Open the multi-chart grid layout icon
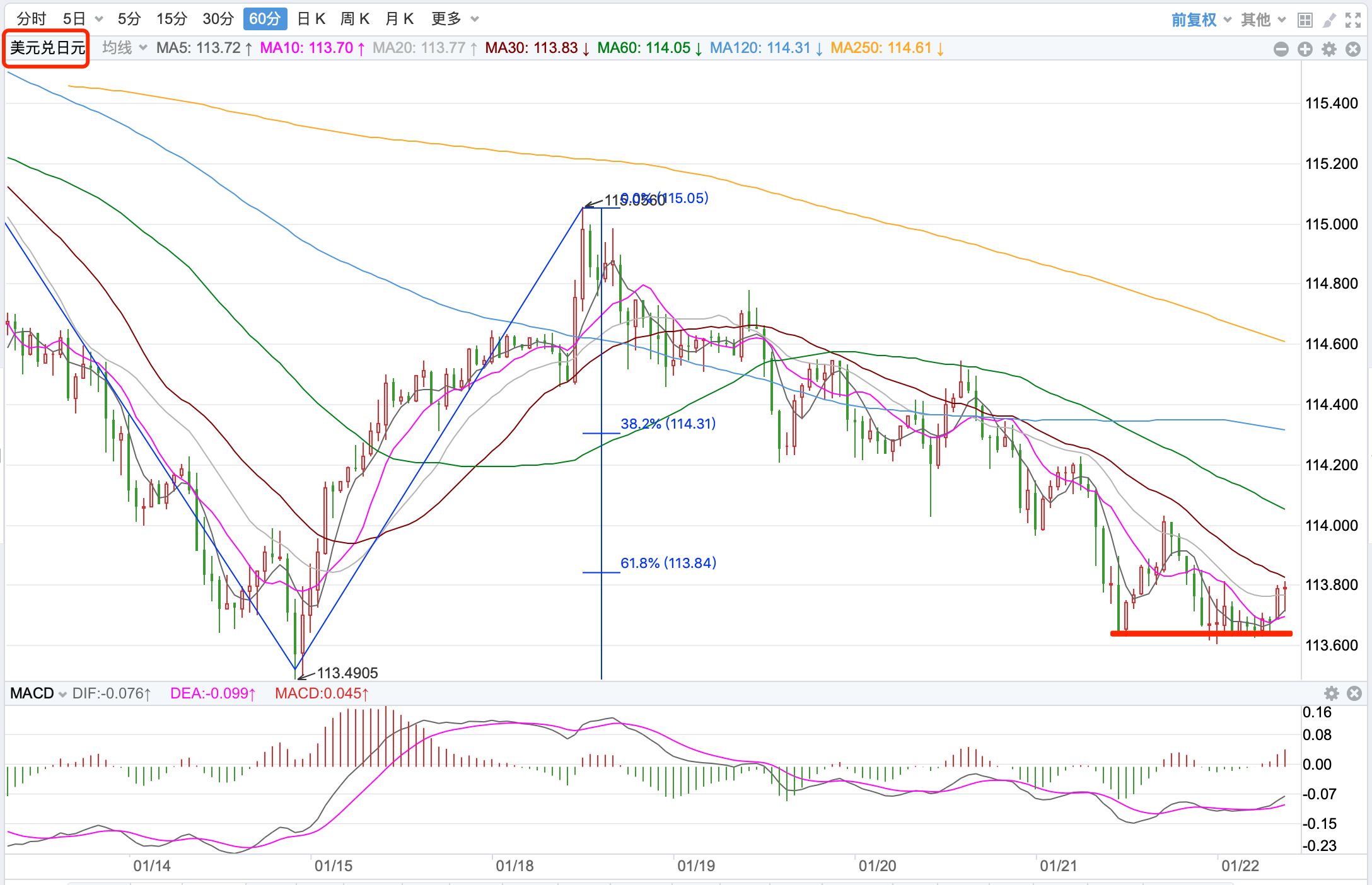 pyautogui.click(x=1305, y=20)
